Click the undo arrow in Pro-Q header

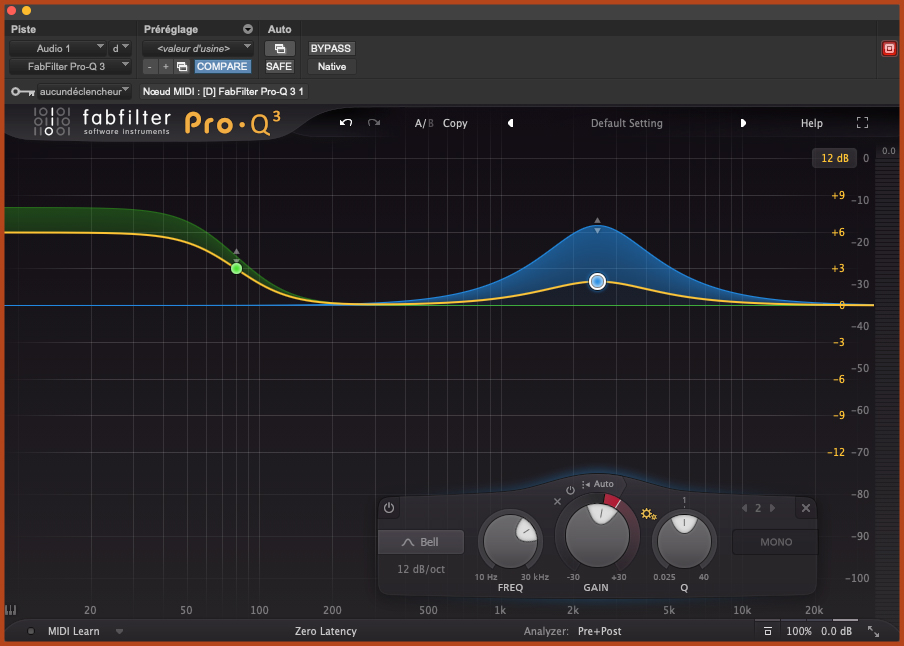[346, 123]
